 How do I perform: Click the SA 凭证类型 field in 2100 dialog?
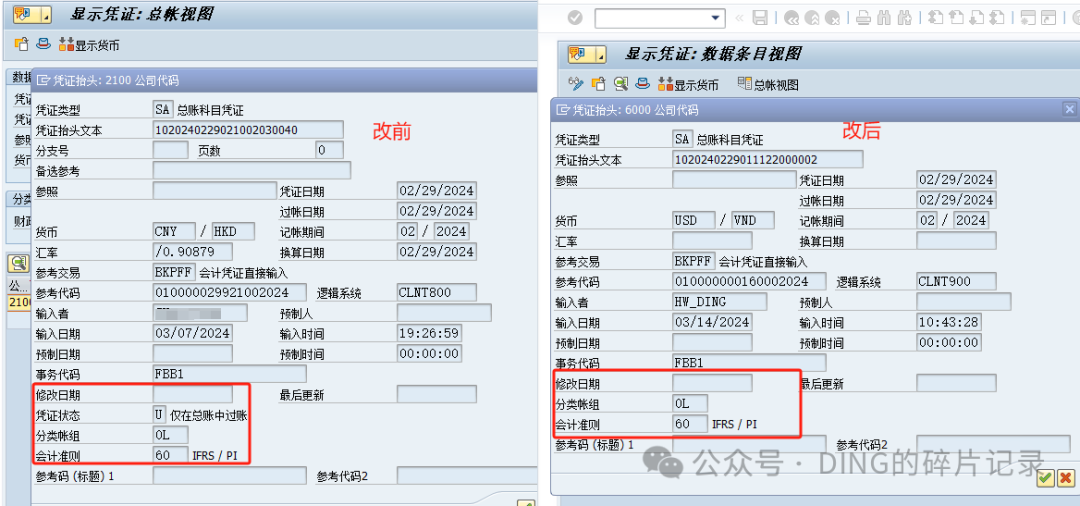coord(163,109)
